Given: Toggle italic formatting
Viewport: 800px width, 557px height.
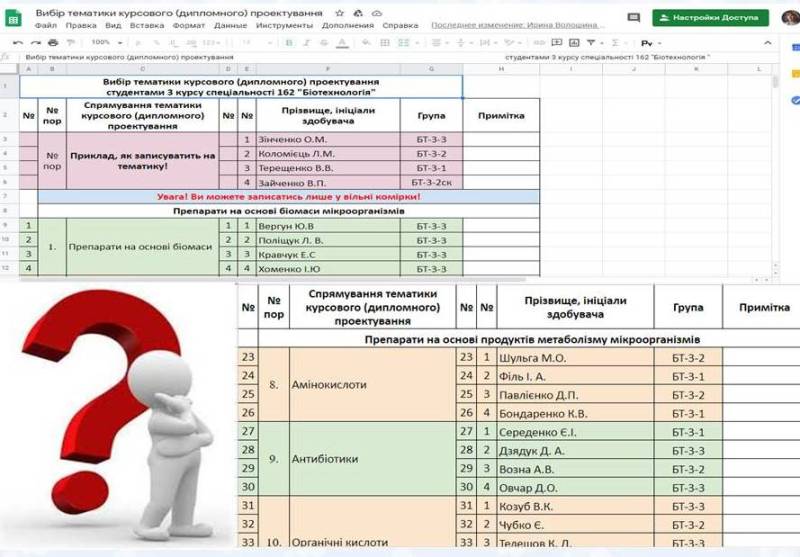Looking at the screenshot, I should [x=307, y=43].
